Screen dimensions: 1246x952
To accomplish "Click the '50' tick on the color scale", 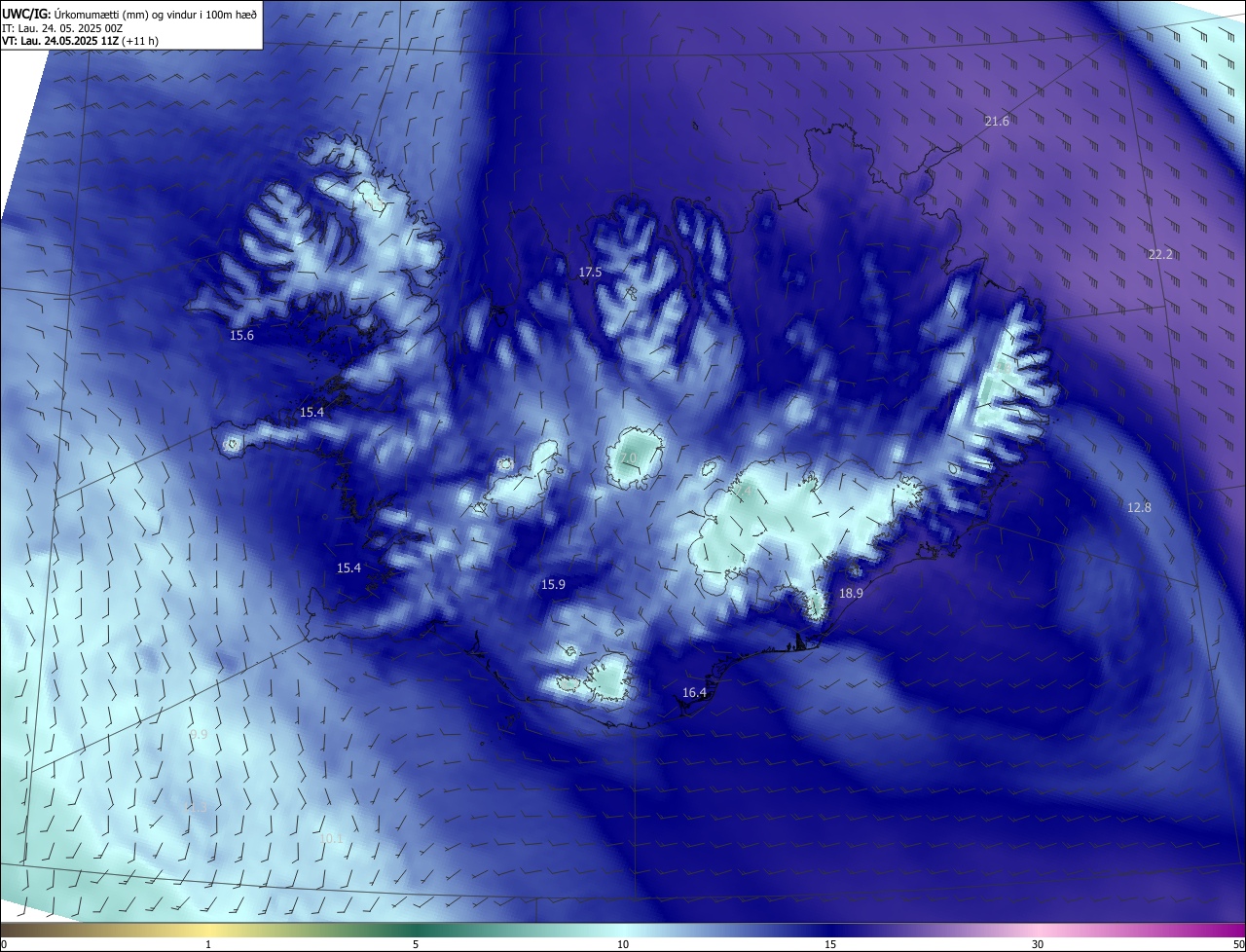I will click(1237, 944).
